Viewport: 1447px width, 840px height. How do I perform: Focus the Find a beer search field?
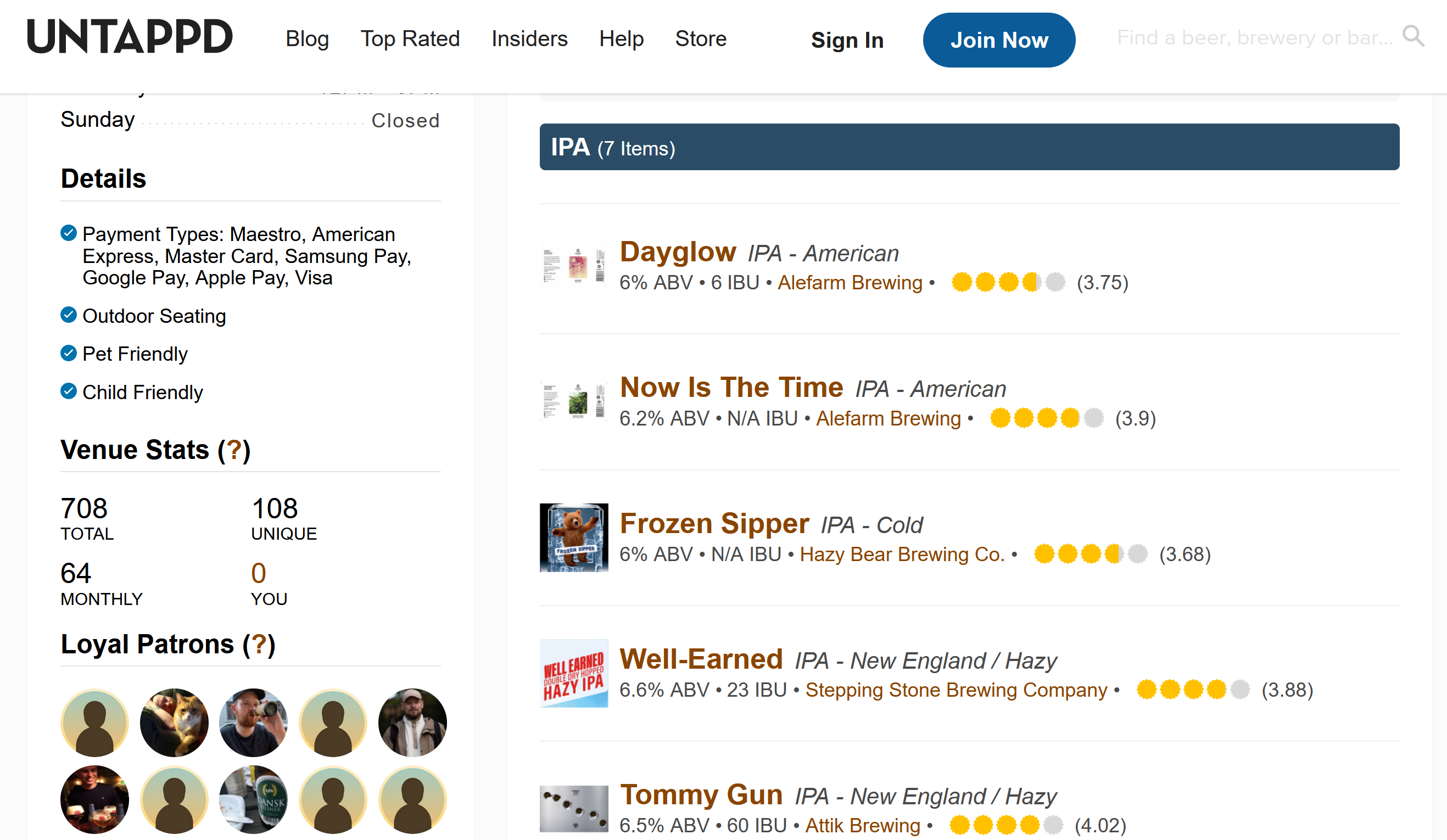pos(1255,38)
